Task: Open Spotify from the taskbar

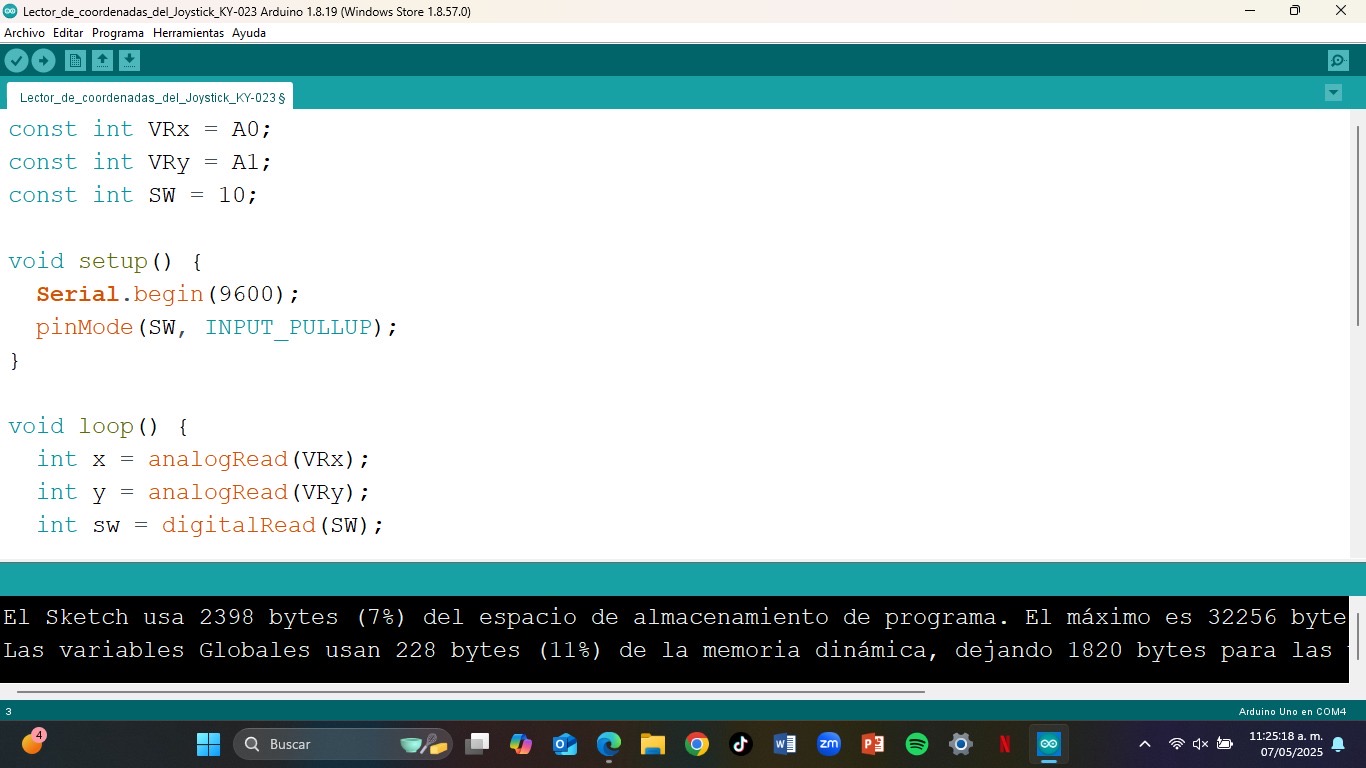Action: 917,744
